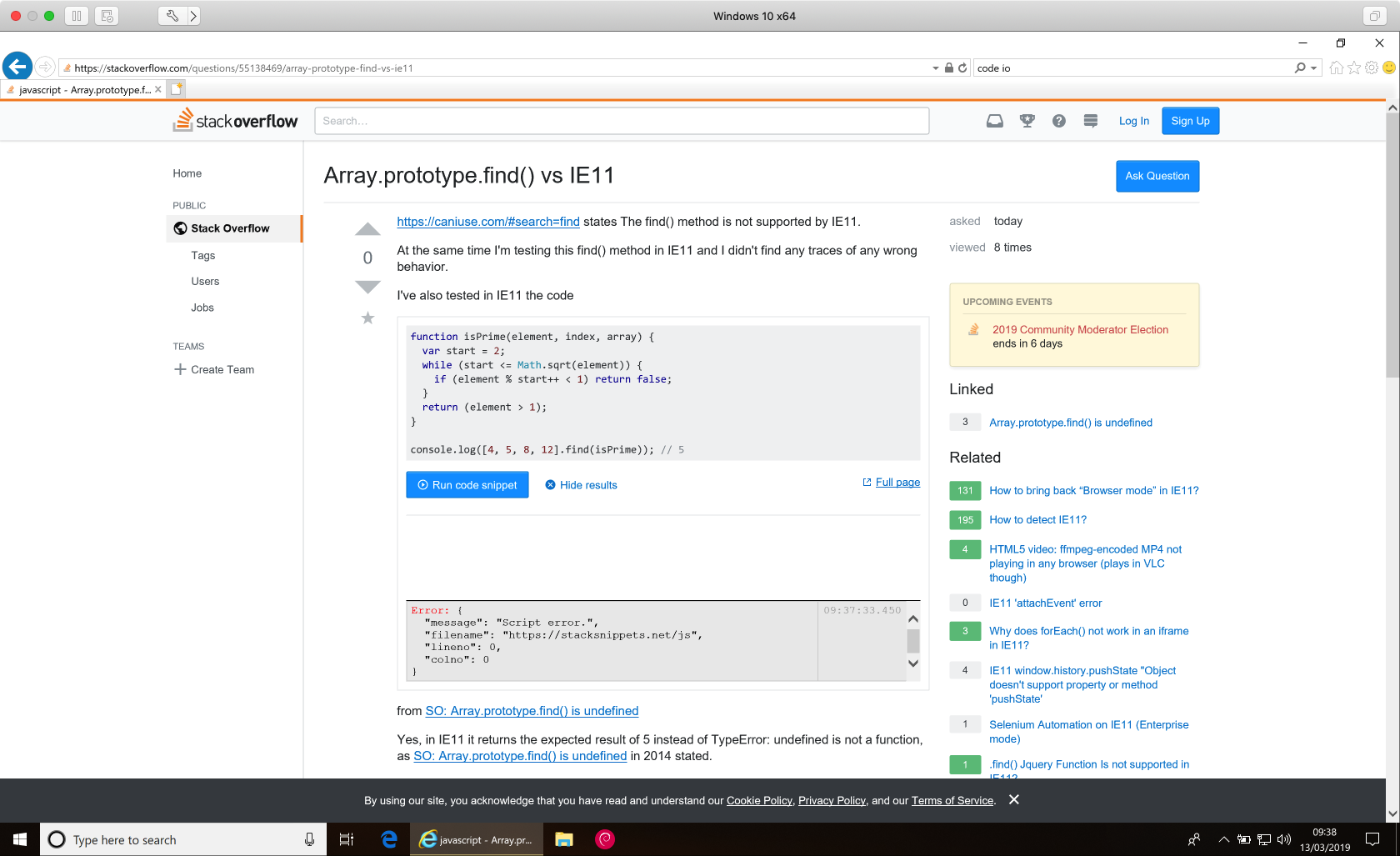1400x856 pixels.
Task: Click the page vertical scrollbar thumb
Action: [x=1392, y=246]
